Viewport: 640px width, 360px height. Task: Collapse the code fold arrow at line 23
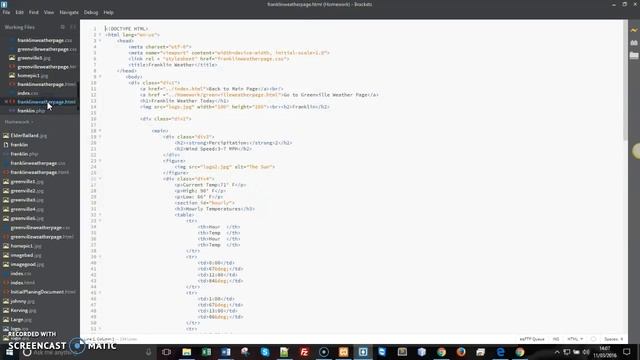coord(100,161)
